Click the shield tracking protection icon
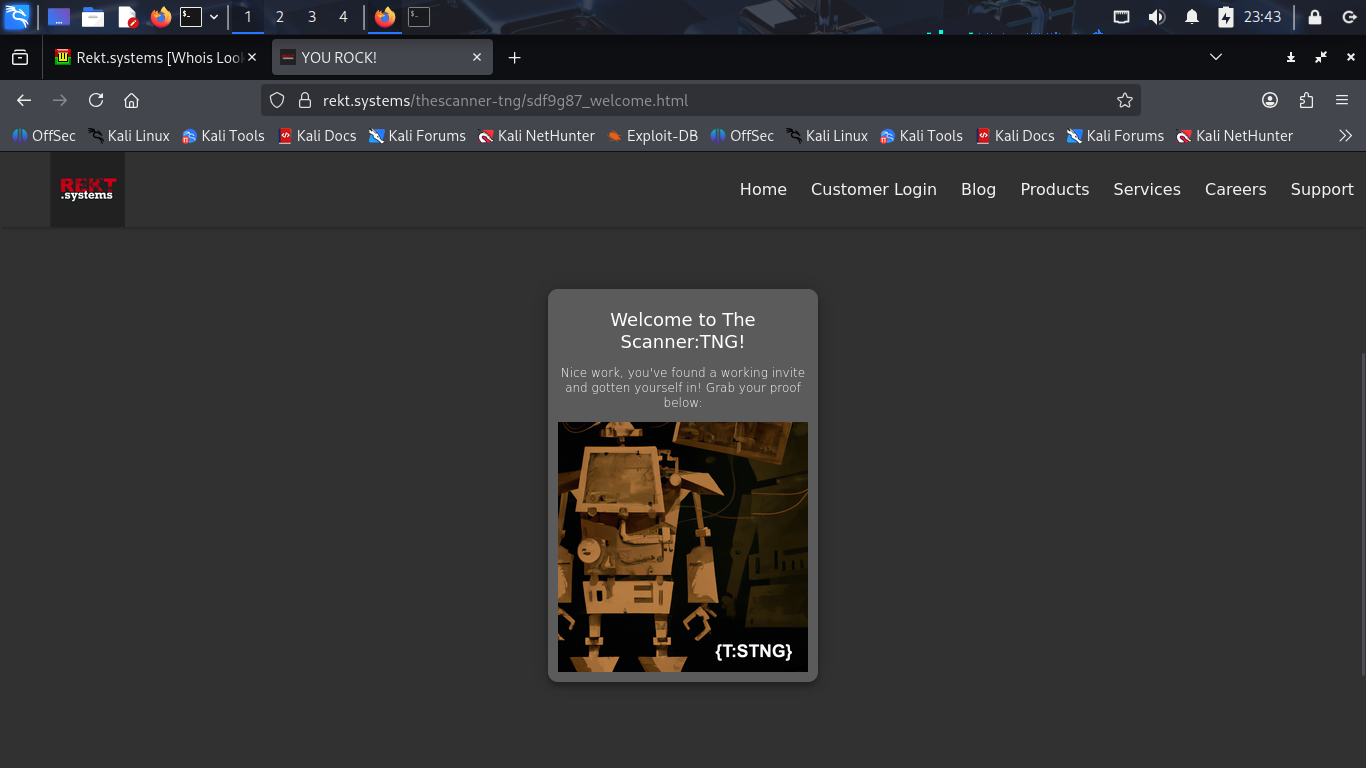 point(278,100)
